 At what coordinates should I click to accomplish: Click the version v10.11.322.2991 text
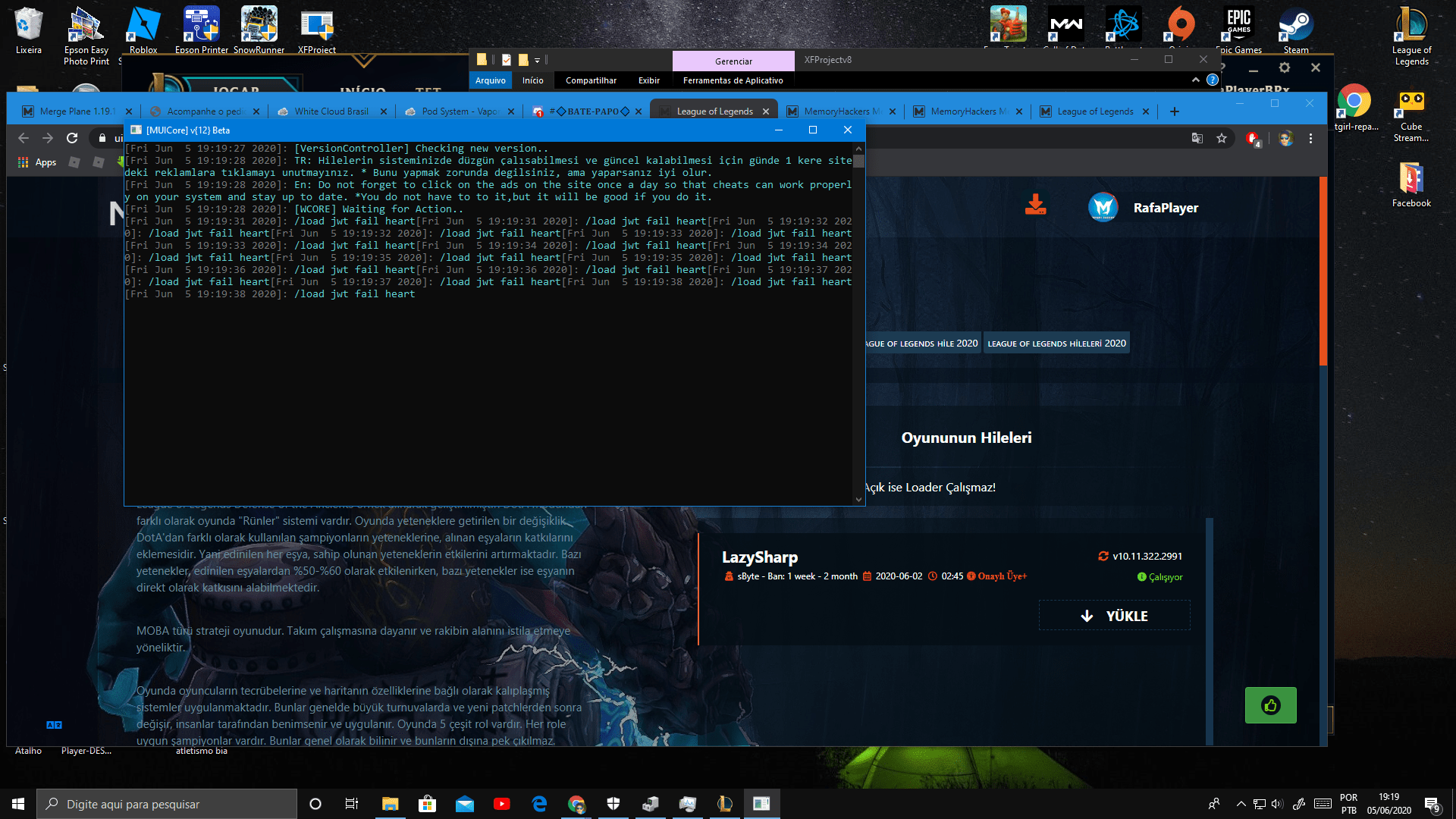click(x=1147, y=556)
